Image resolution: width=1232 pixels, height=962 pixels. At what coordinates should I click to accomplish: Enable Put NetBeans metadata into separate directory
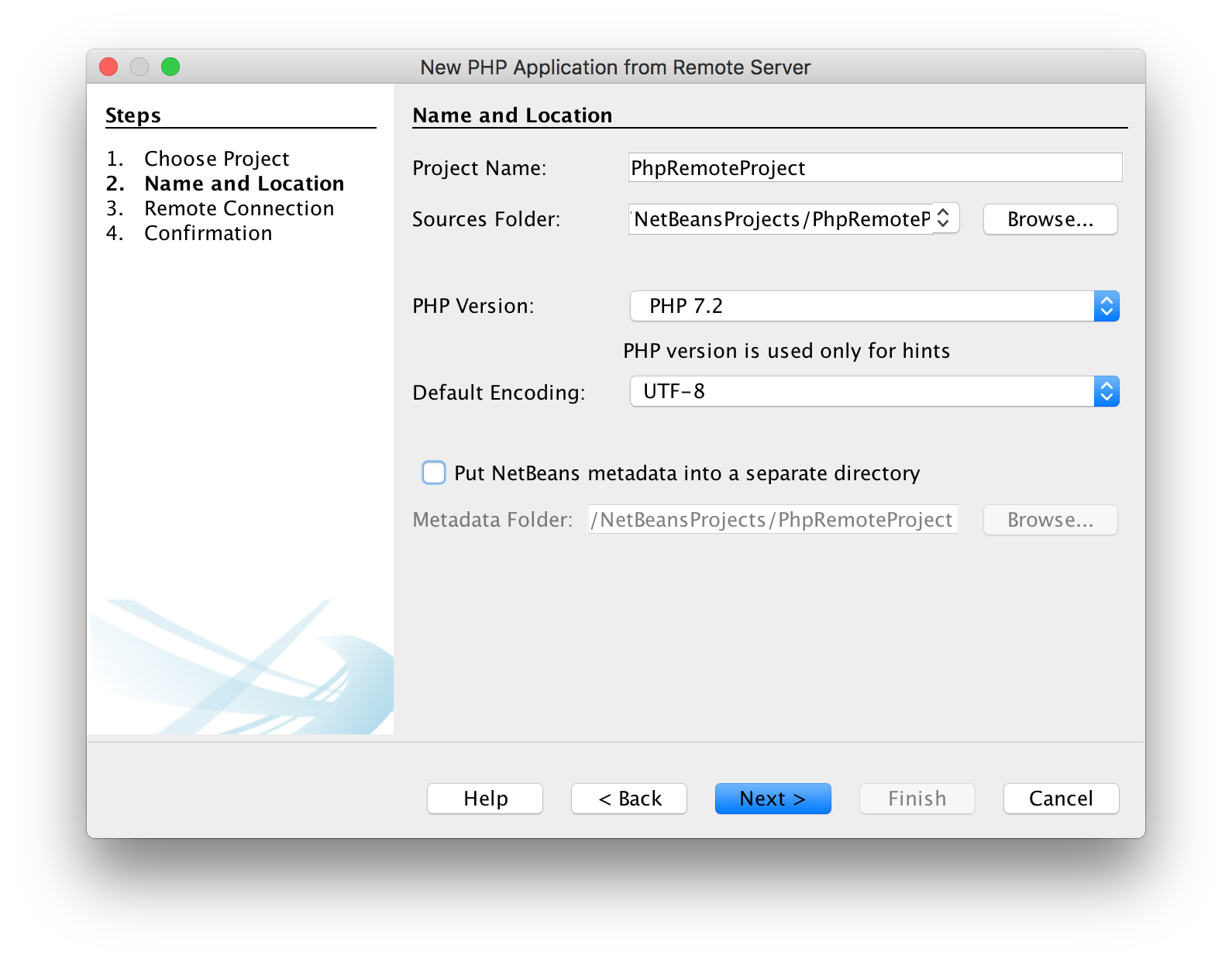(x=434, y=472)
